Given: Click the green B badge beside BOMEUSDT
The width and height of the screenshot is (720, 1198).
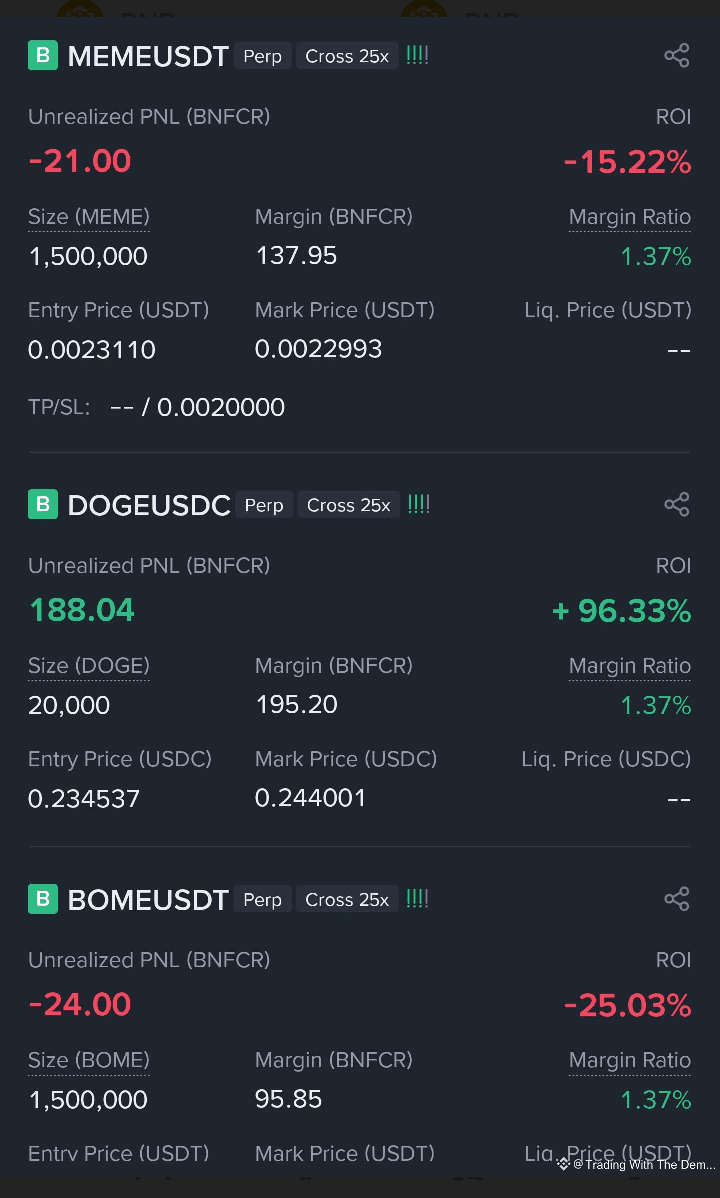Looking at the screenshot, I should (42, 899).
